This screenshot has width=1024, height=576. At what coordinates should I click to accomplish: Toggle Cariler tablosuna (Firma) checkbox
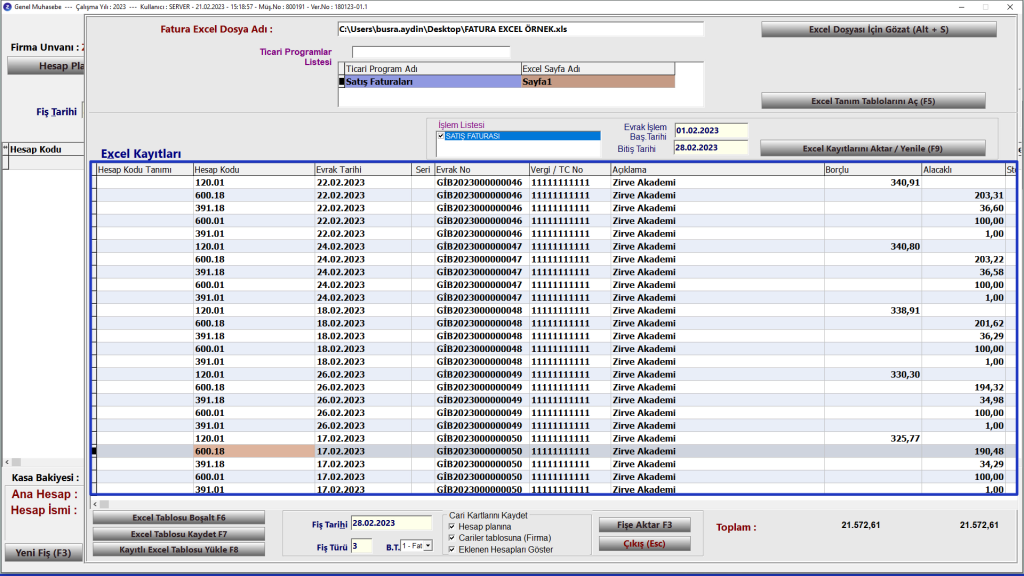pyautogui.click(x=453, y=538)
